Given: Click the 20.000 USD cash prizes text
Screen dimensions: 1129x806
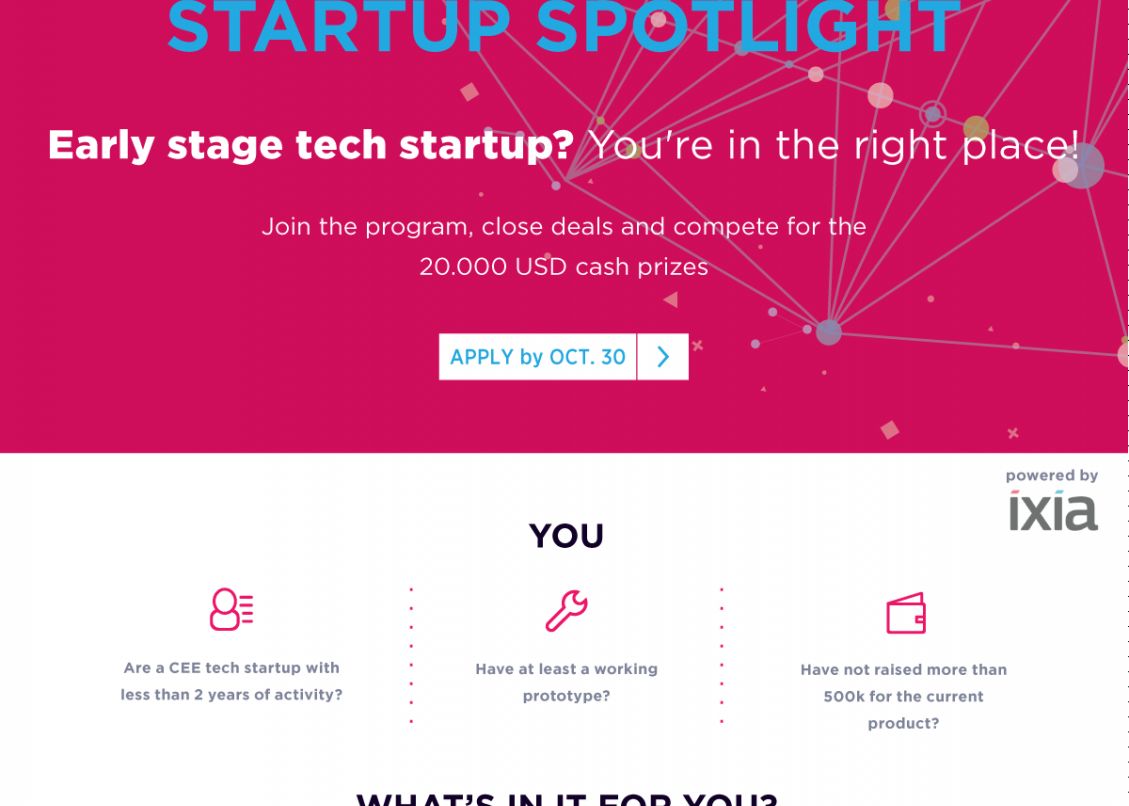Looking at the screenshot, I should click(x=564, y=266).
